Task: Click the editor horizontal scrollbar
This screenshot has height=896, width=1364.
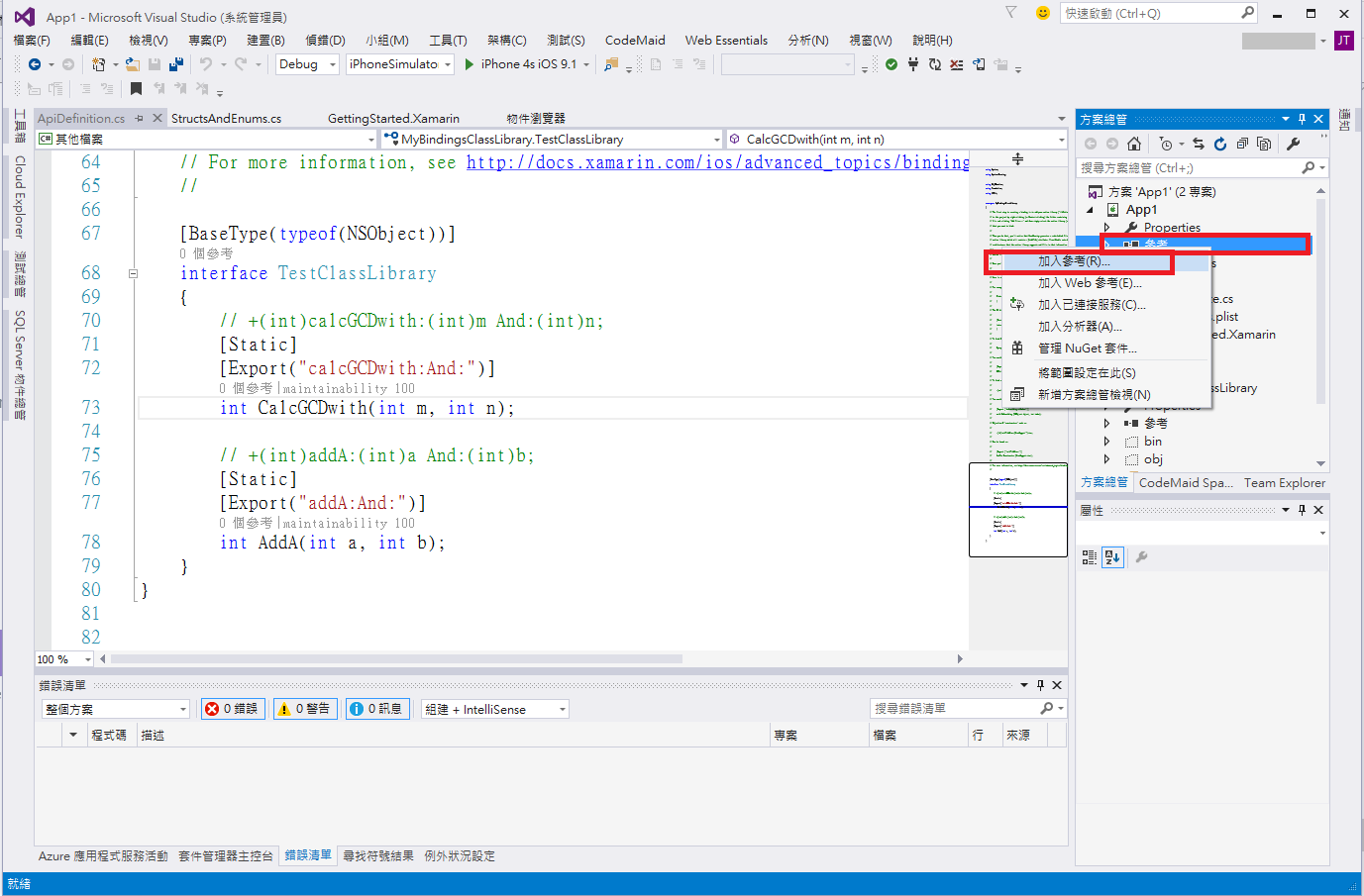Action: pos(396,658)
